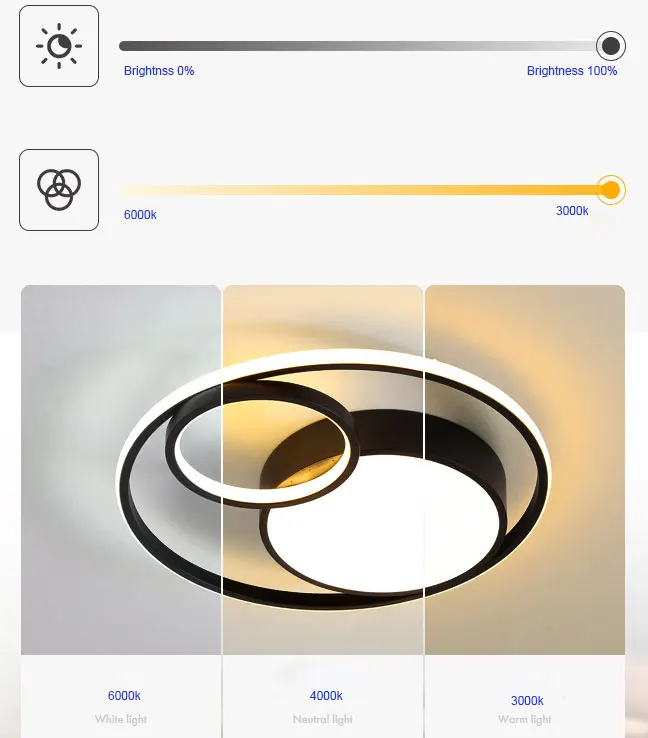Select the 6000k white light image panel
Image resolution: width=648 pixels, height=738 pixels.
click(121, 469)
